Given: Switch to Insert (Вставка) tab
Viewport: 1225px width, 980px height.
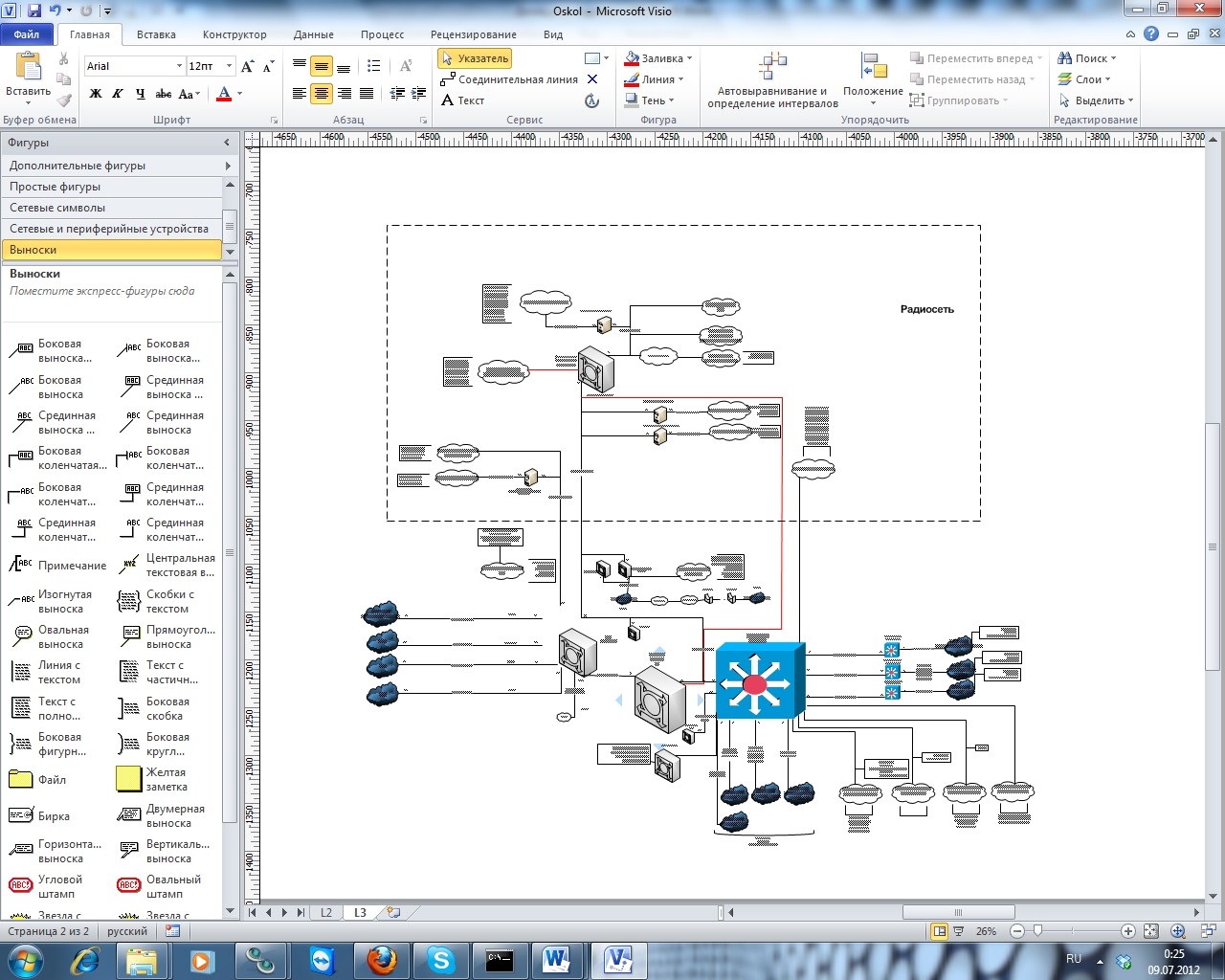Looking at the screenshot, I should pyautogui.click(x=156, y=34).
